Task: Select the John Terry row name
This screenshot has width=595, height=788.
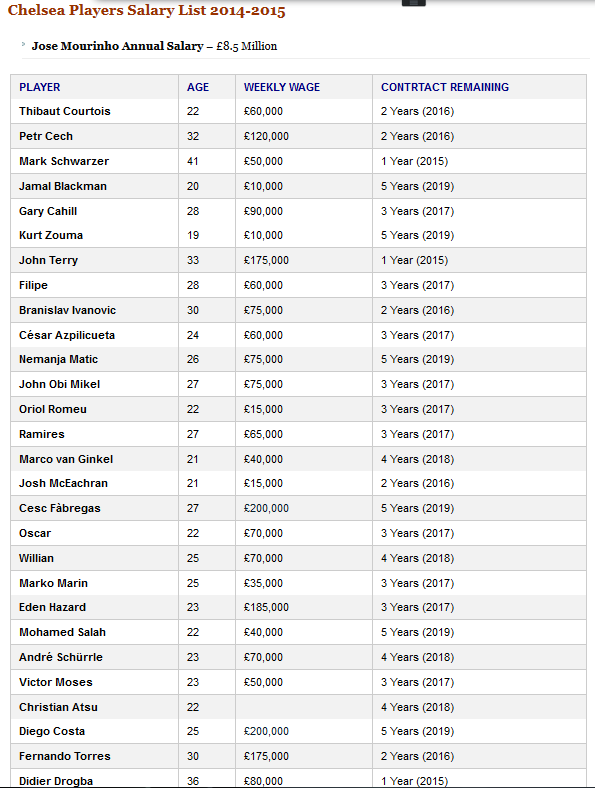Action: (49, 260)
